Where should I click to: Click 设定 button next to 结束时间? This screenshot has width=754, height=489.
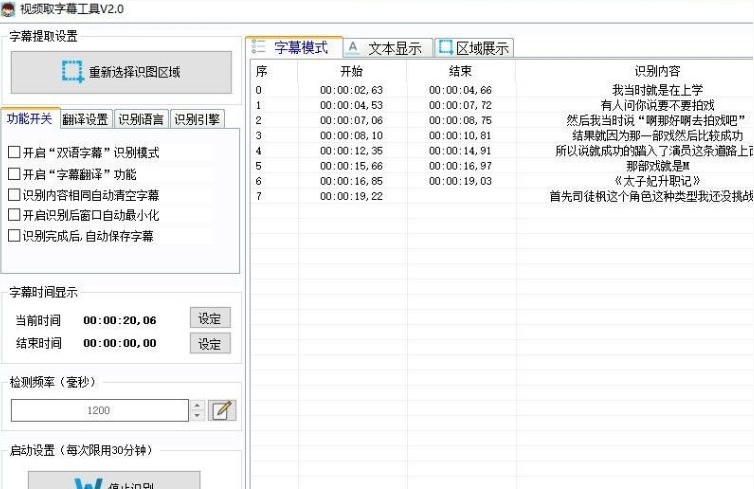(209, 343)
